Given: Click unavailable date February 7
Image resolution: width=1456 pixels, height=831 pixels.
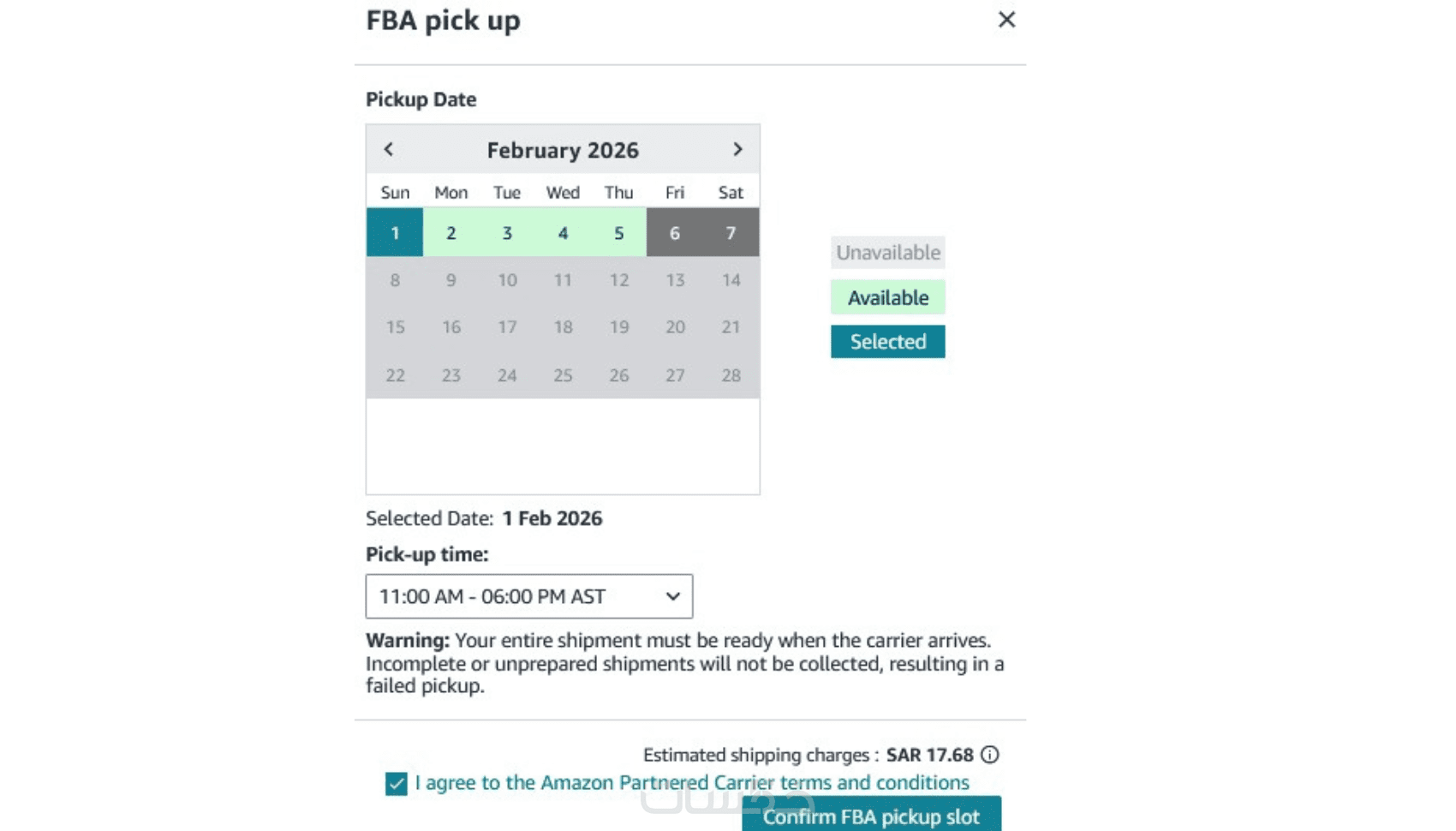Looking at the screenshot, I should pyautogui.click(x=731, y=233).
